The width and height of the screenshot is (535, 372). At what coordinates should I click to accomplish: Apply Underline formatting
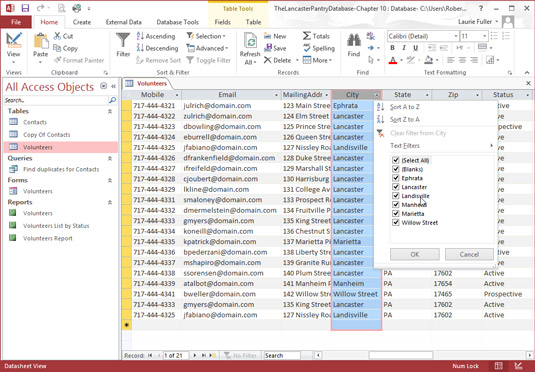tap(415, 48)
